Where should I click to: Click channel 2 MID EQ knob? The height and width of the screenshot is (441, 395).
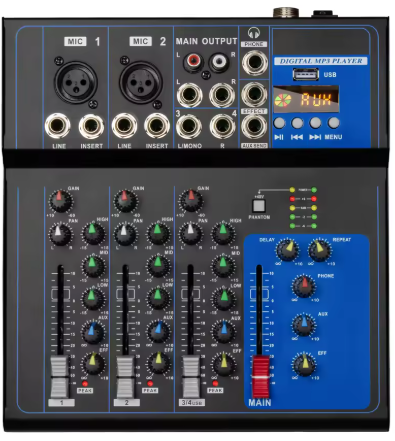point(158,266)
